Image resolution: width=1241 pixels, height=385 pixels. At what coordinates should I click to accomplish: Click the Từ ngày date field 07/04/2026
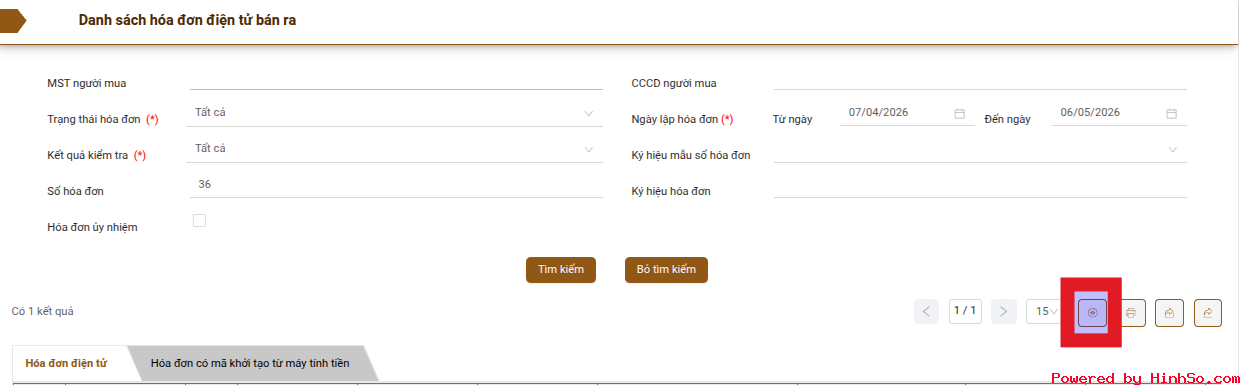click(x=906, y=113)
